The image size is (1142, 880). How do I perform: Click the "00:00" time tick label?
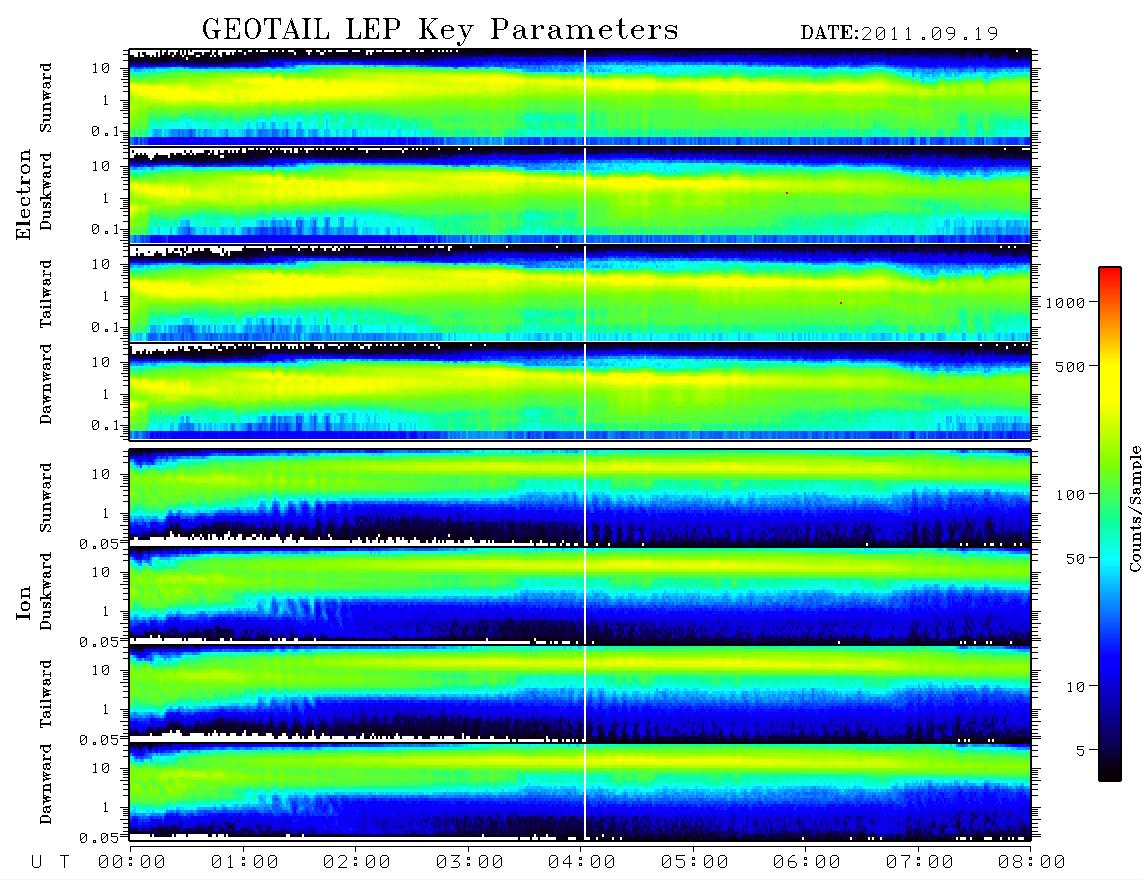pyautogui.click(x=131, y=862)
